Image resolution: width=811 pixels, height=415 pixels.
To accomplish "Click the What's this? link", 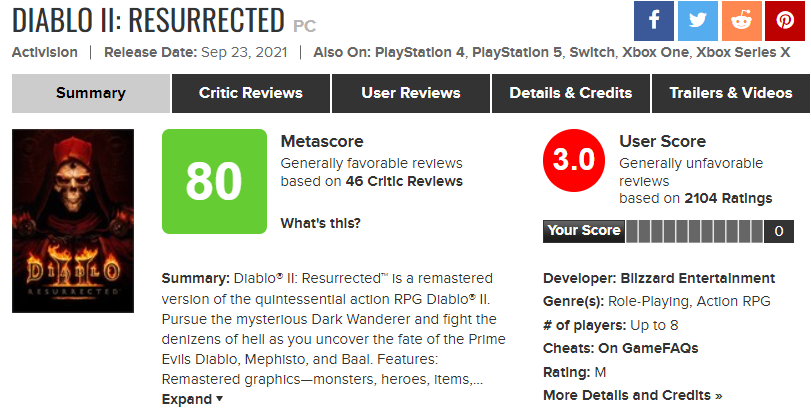I will 320,222.
